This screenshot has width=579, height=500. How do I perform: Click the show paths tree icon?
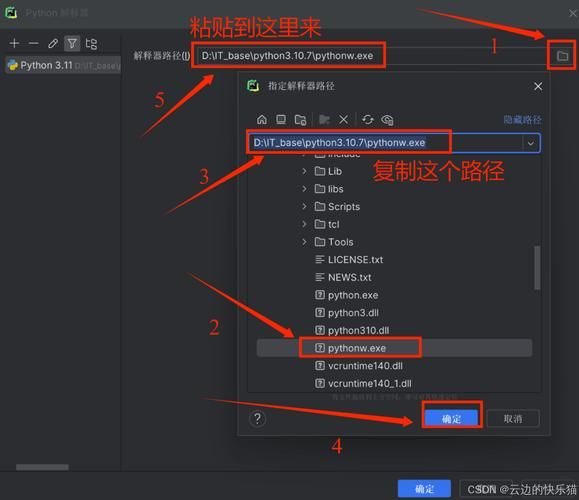91,44
